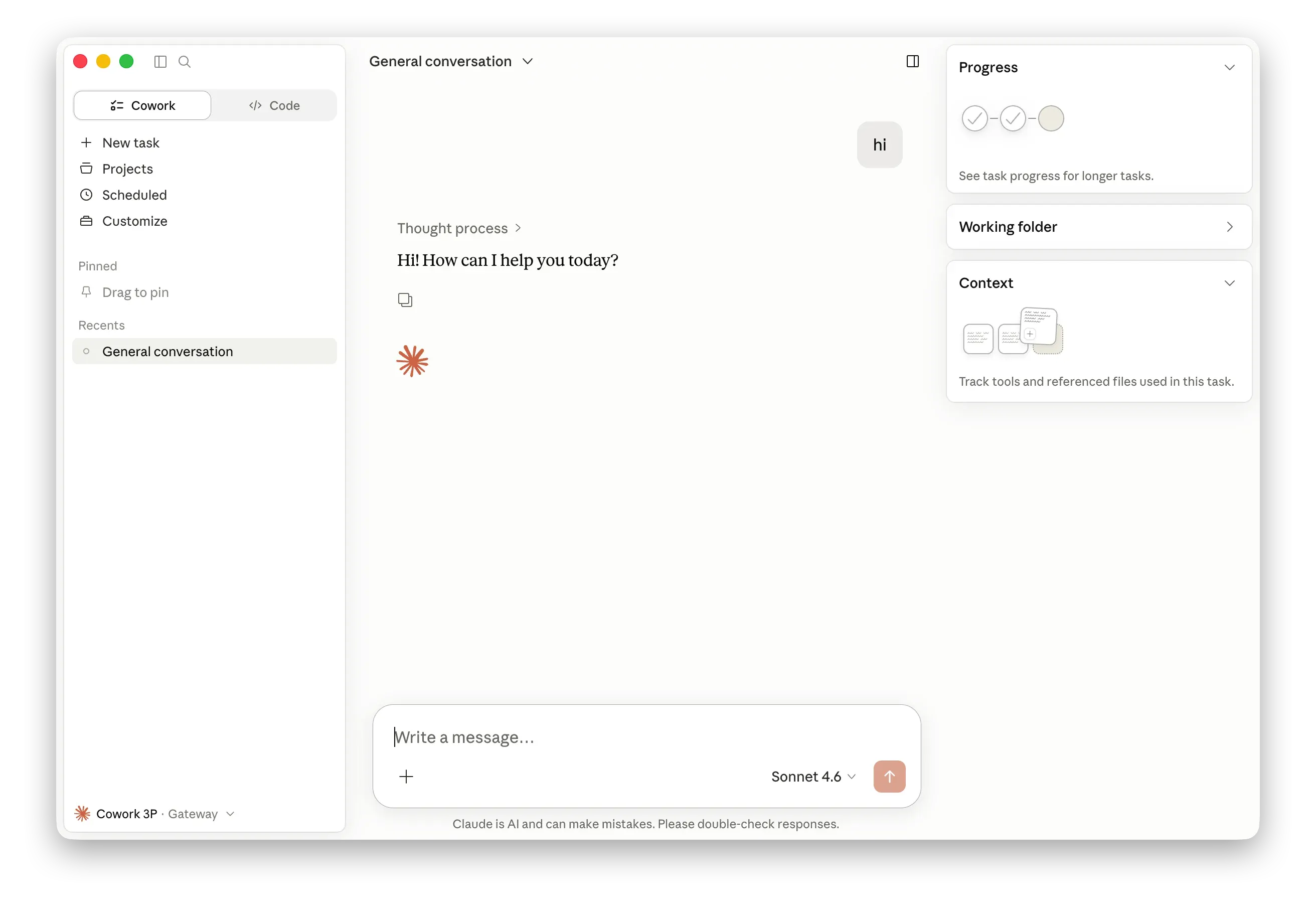This screenshot has width=1316, height=915.
Task: Click the Progress steps illustration
Action: [1013, 118]
